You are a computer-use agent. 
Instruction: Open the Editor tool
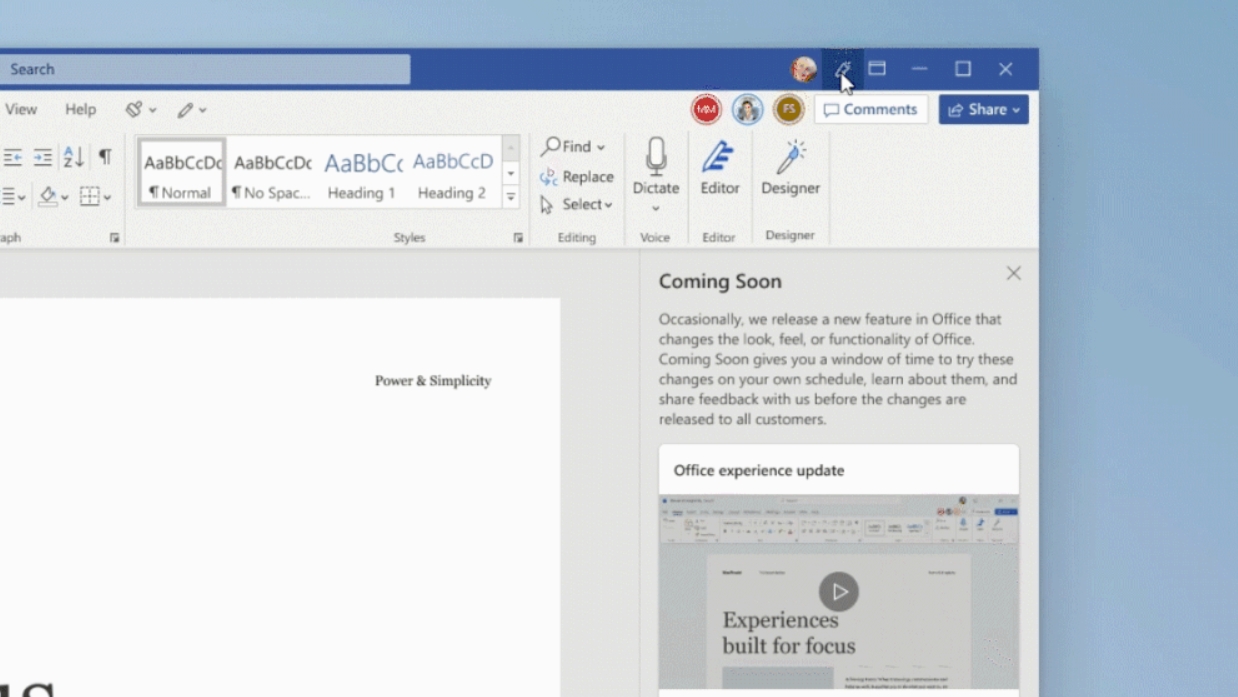pyautogui.click(x=719, y=167)
